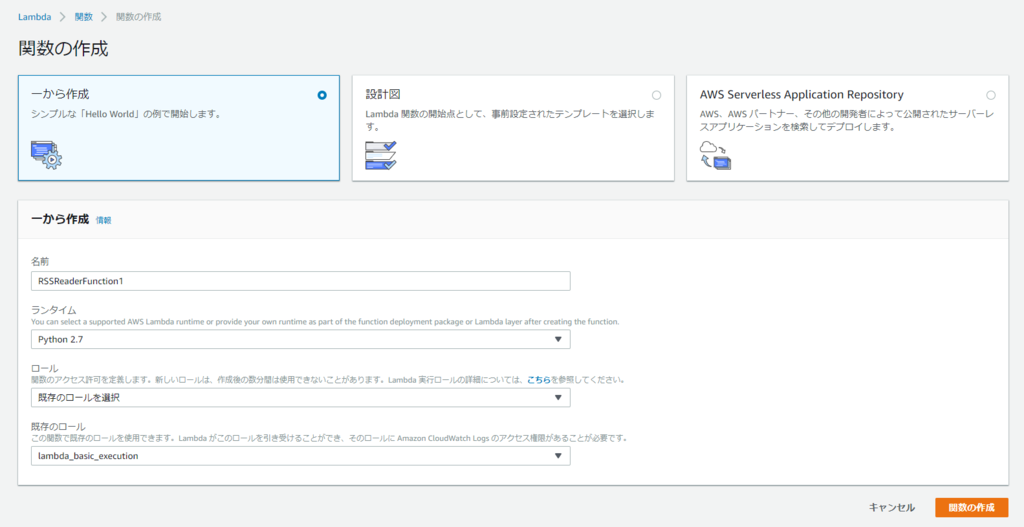The height and width of the screenshot is (527, 1024).
Task: Click the 名前 field containing RSSReaderFunction1
Action: (x=300, y=281)
